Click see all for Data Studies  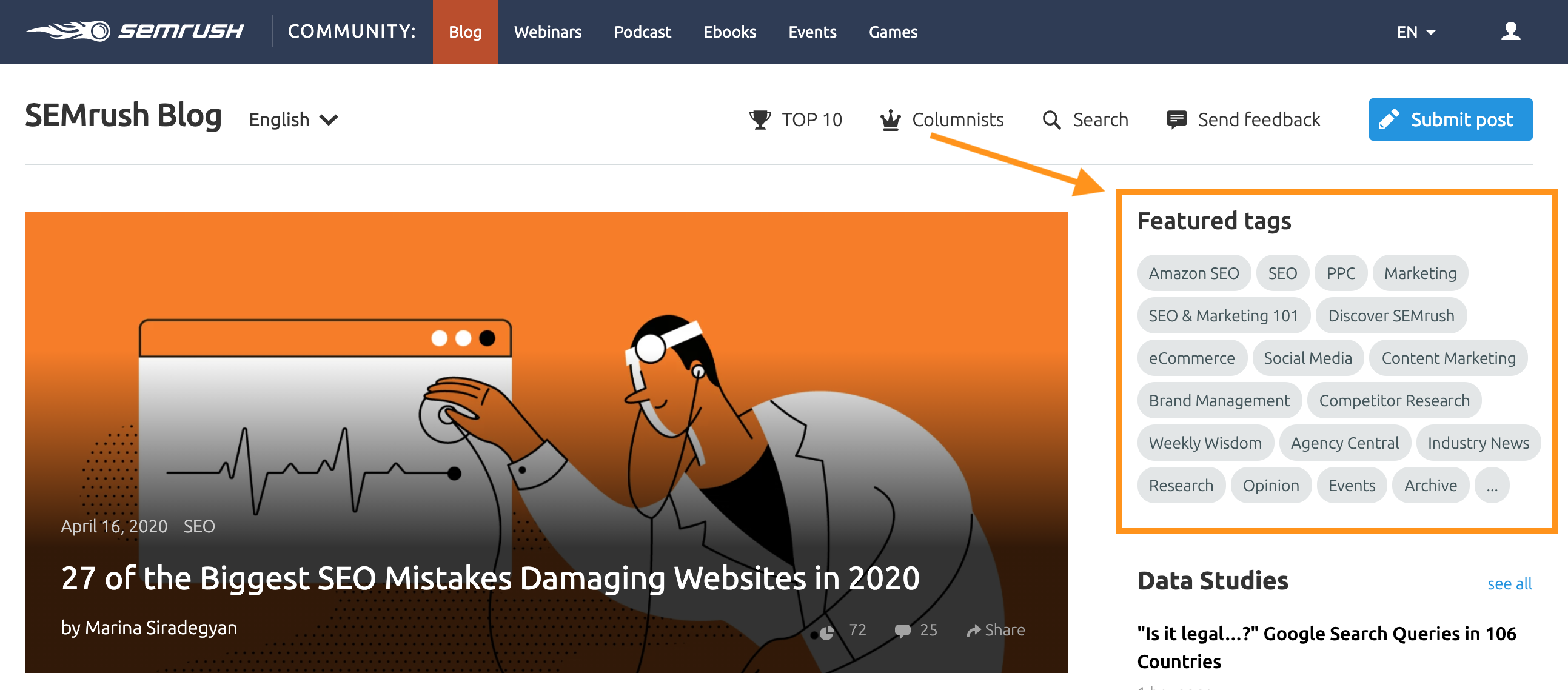point(1509,583)
